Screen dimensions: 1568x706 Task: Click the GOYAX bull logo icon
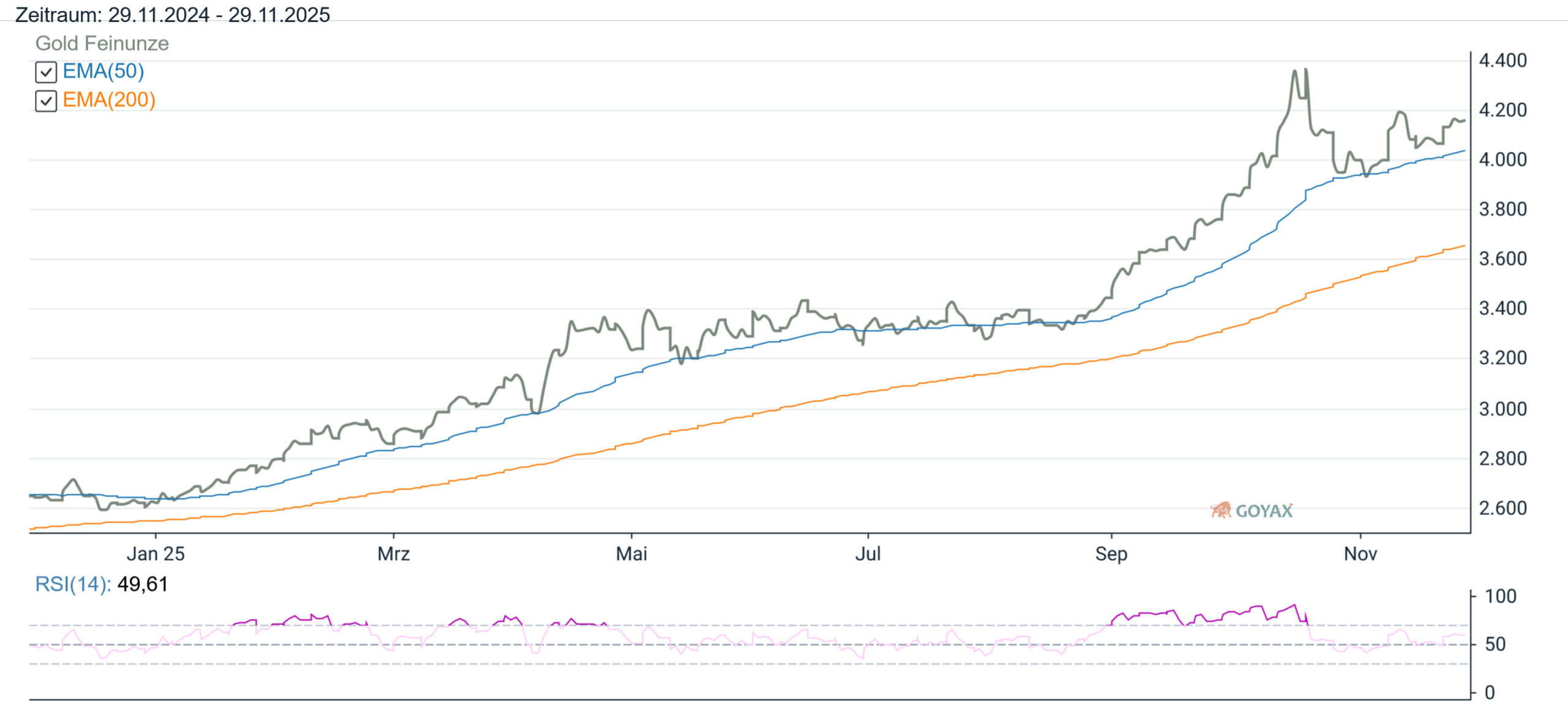pos(1221,510)
